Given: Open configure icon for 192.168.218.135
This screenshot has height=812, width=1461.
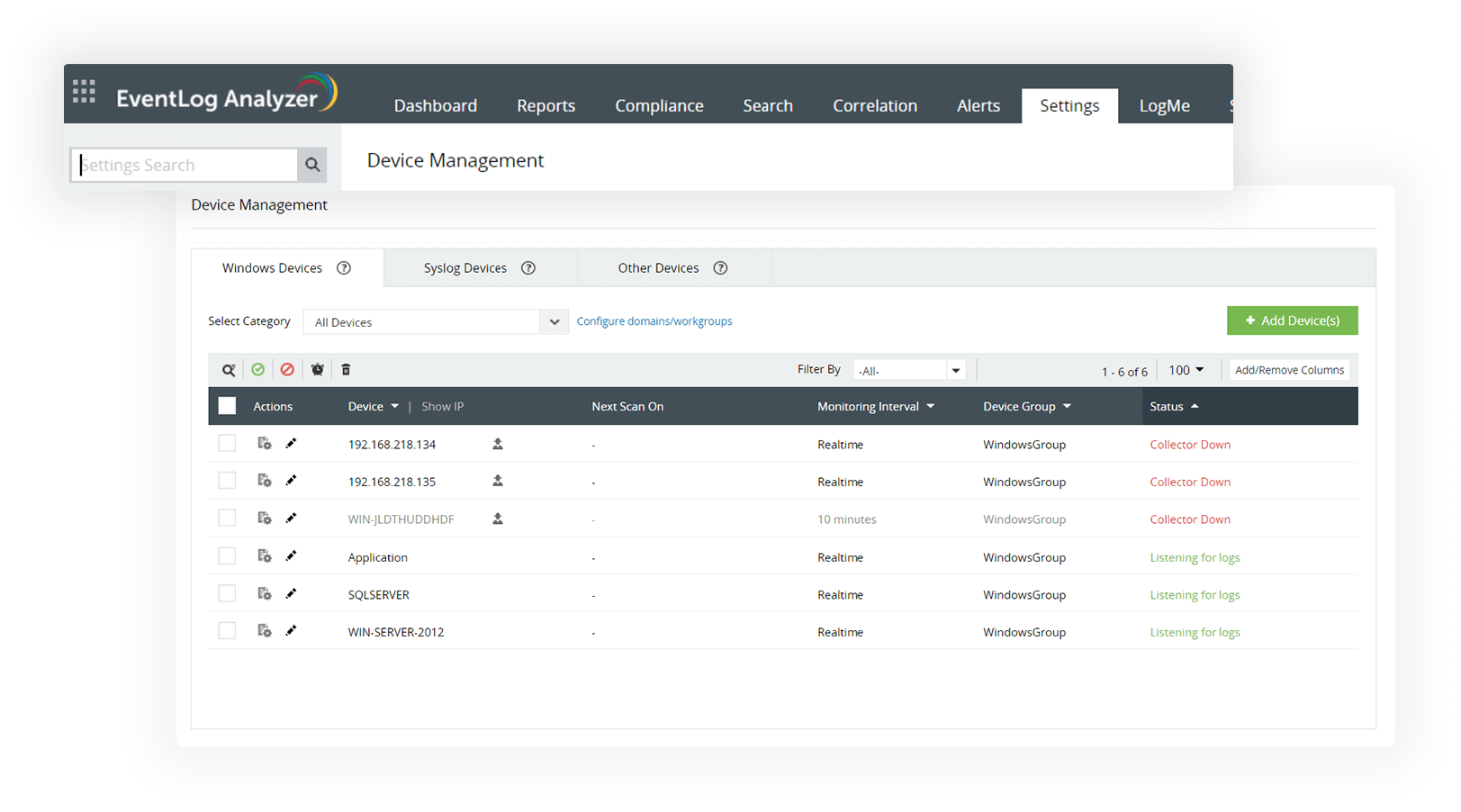Looking at the screenshot, I should (265, 481).
